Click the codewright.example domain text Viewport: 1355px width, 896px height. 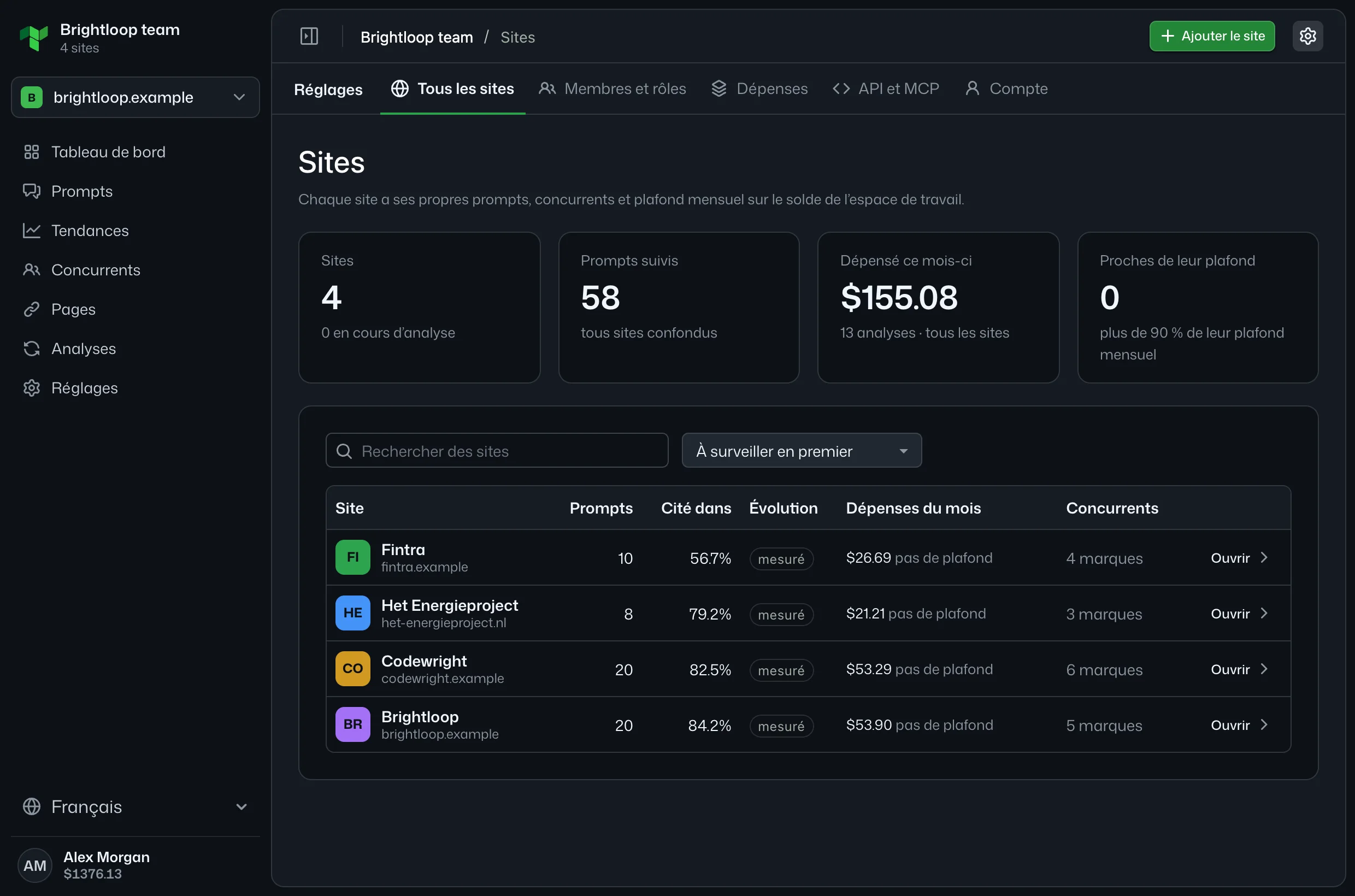pos(443,679)
